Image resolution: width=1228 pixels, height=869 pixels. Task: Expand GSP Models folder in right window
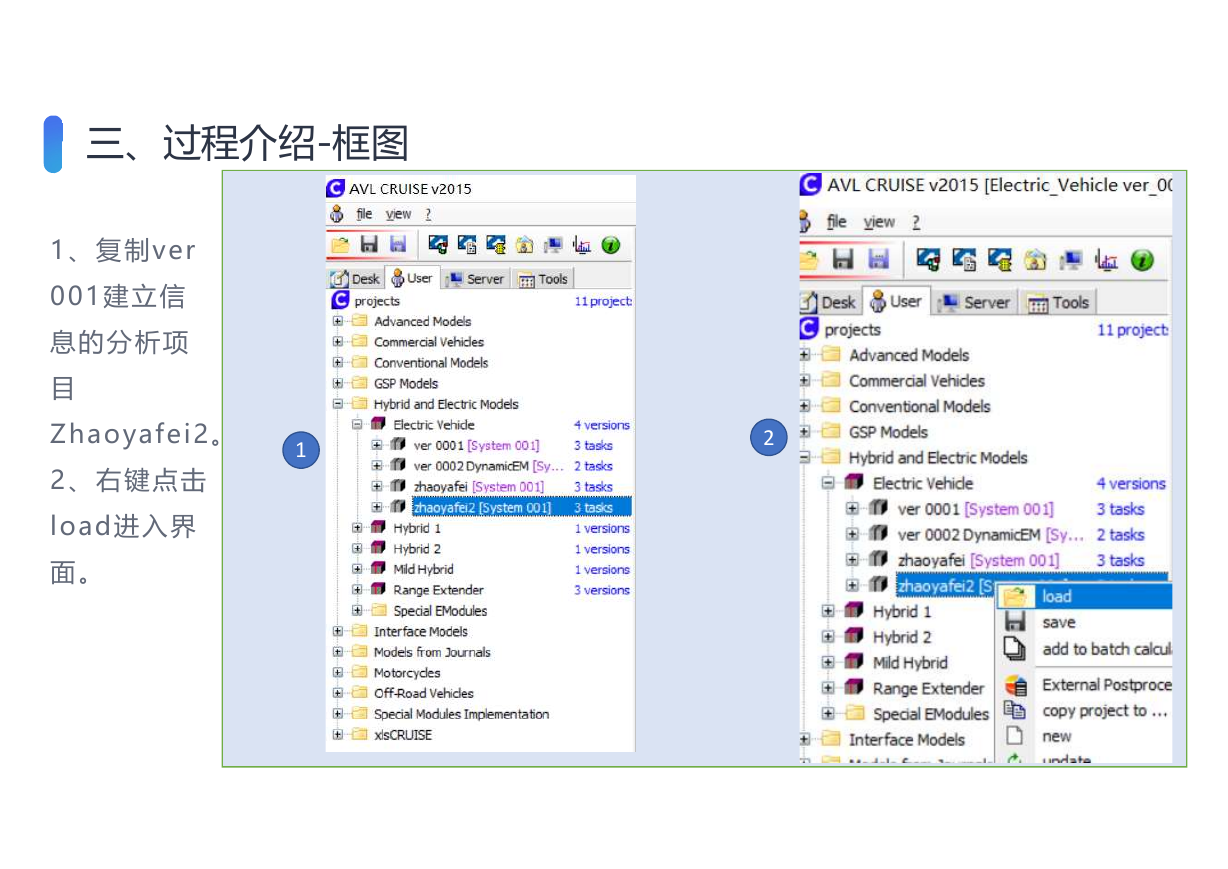tap(805, 432)
